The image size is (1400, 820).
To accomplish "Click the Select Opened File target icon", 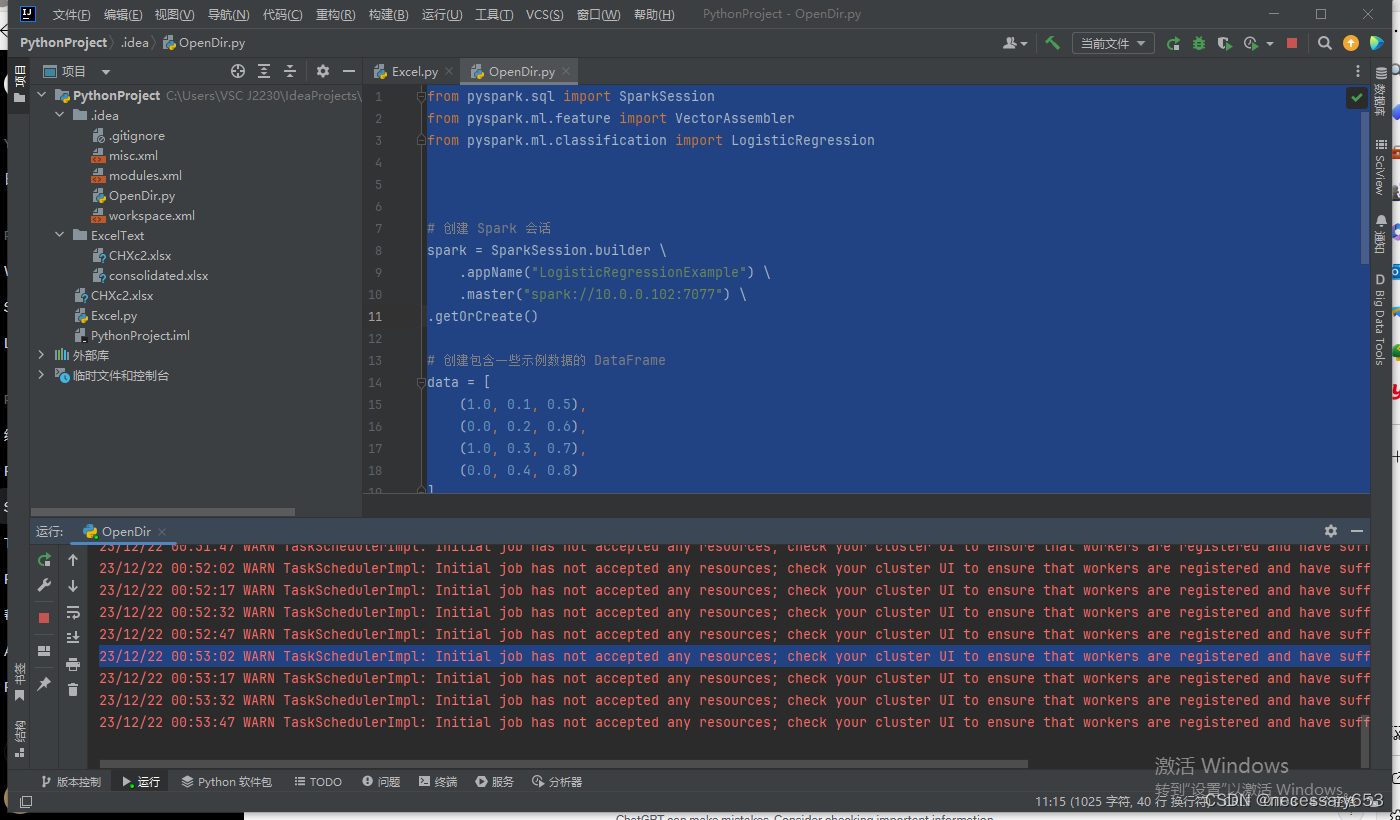I will pyautogui.click(x=238, y=71).
